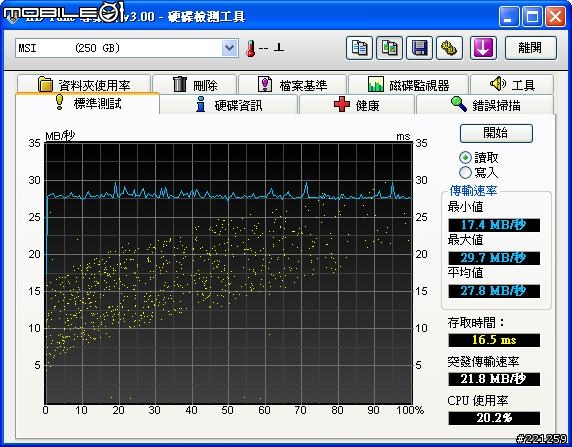This screenshot has height=447, width=572.
Task: Open the 磁碟監視器 disk monitor tab
Action: click(408, 85)
